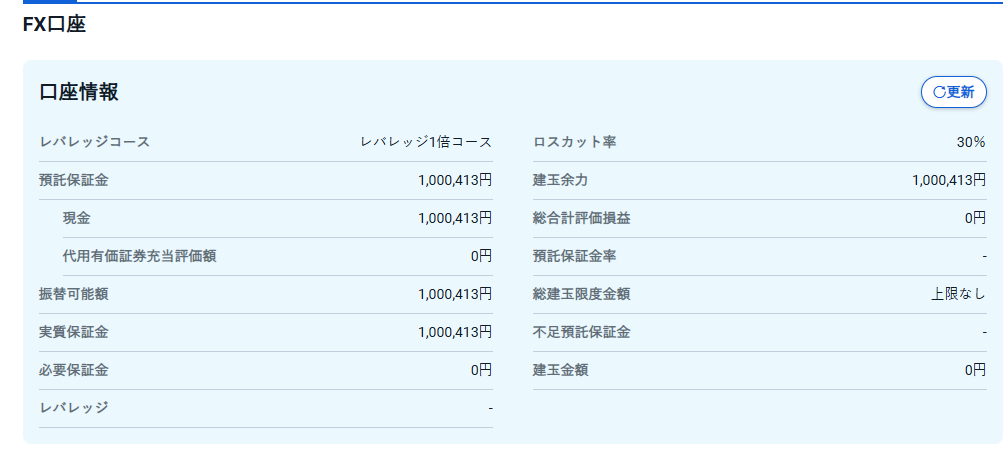The height and width of the screenshot is (452, 1008).
Task: Select the 30% loss-cut rate value
Action: 971,142
